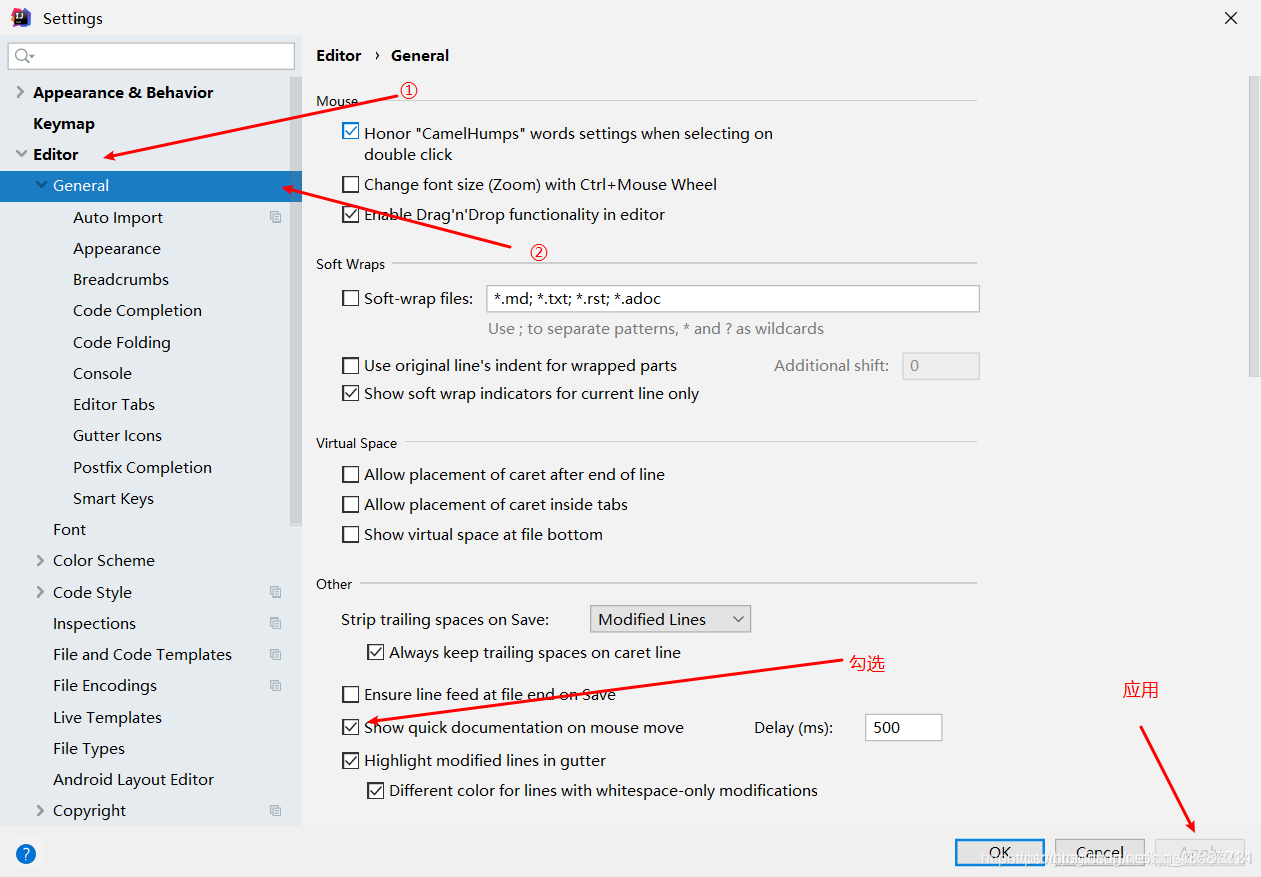
Task: Toggle Different color for whitespace-only modifications
Action: tap(375, 790)
